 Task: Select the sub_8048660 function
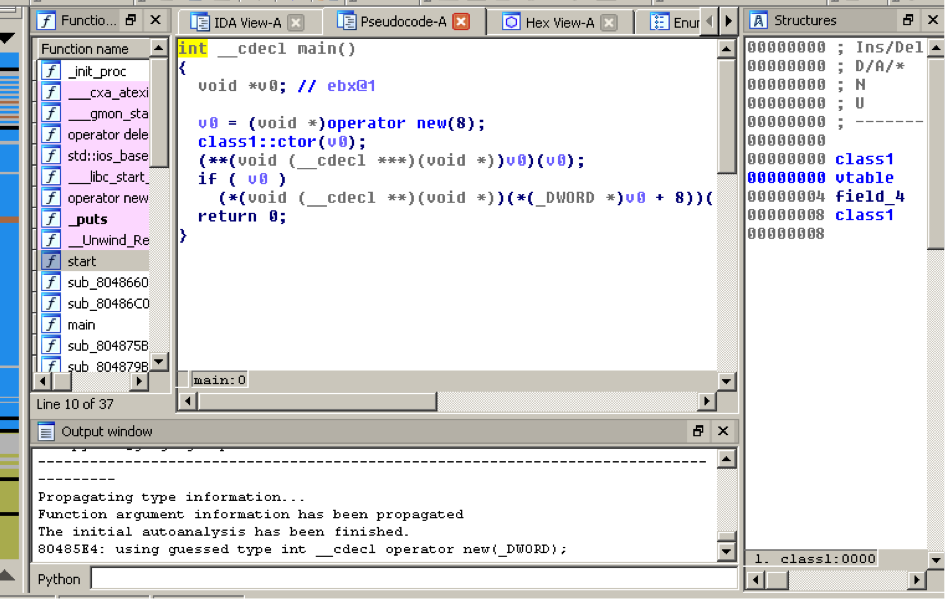click(93, 282)
